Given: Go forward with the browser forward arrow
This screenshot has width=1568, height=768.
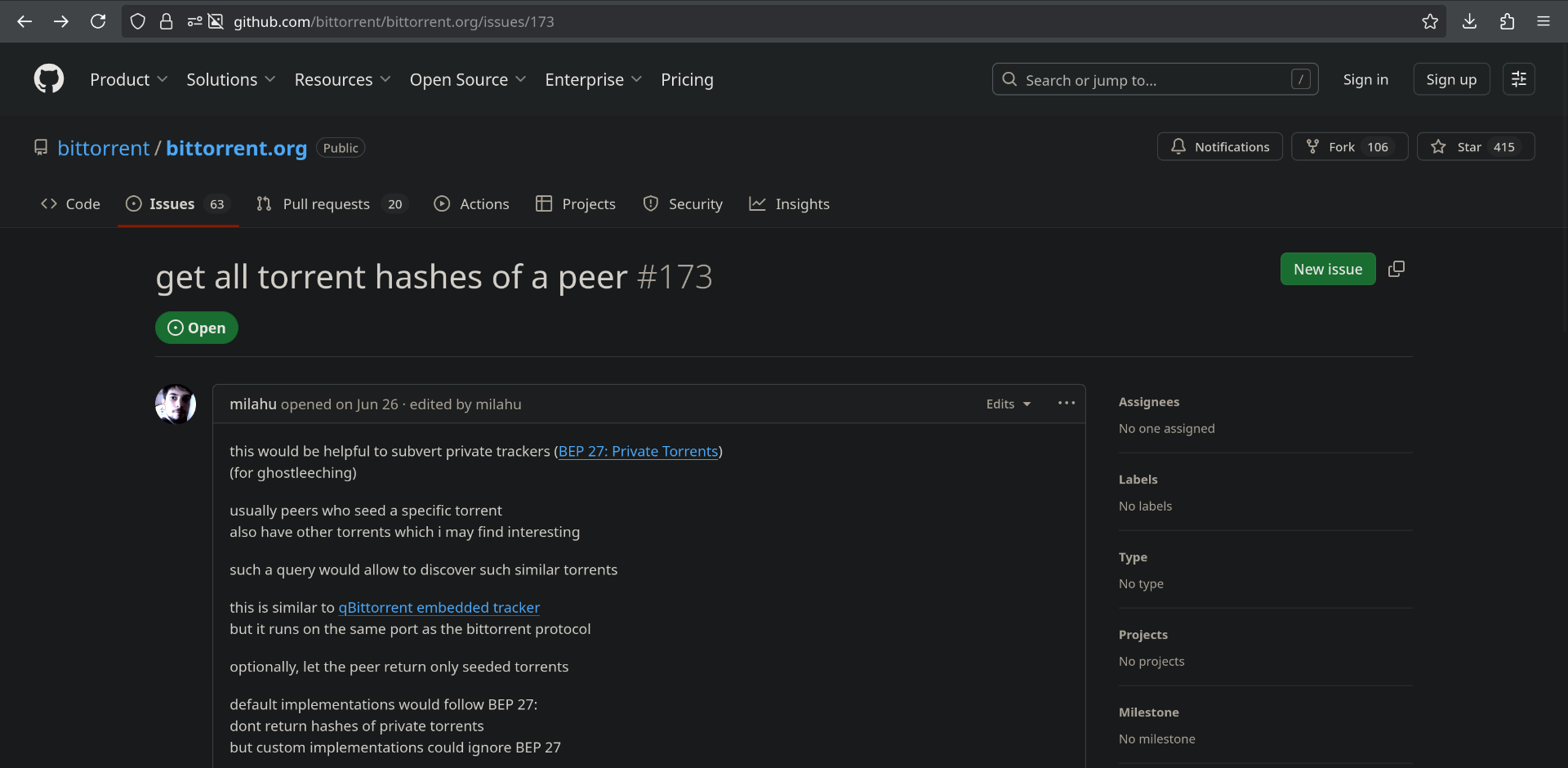Looking at the screenshot, I should (x=61, y=21).
